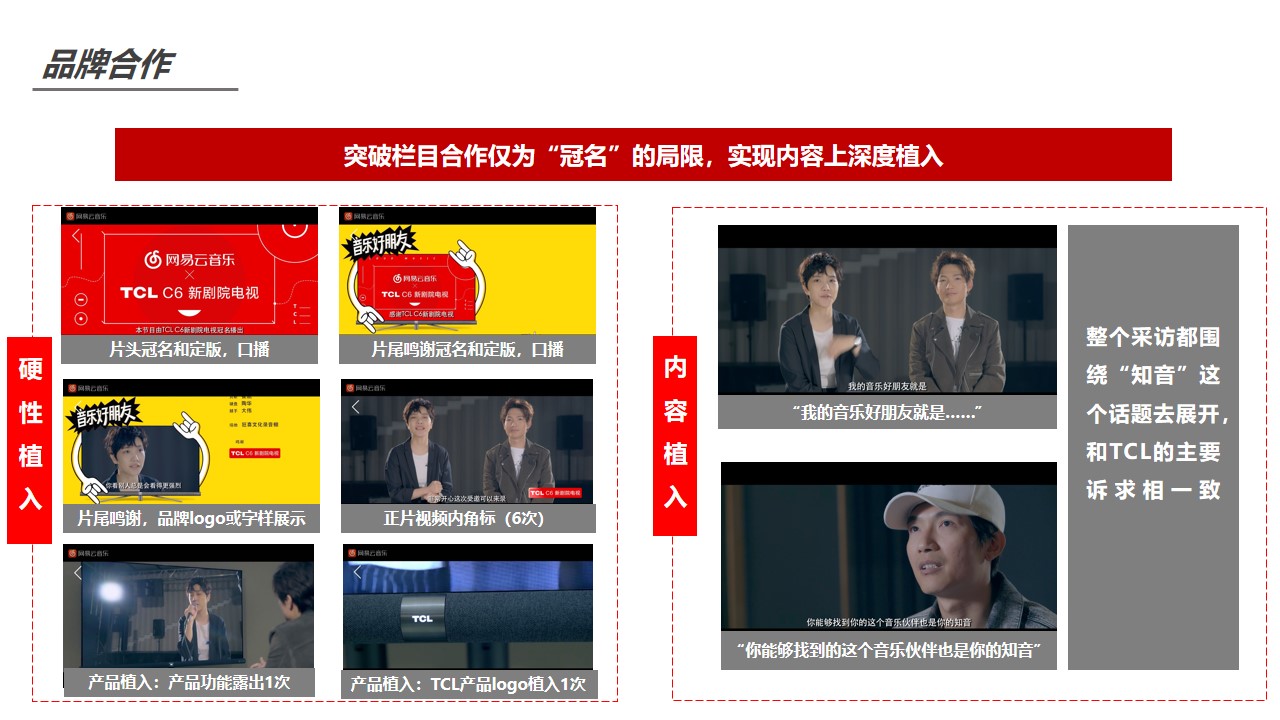Click the 音乐好朋友 sticker in the 片尾鸣谢冠名和定版 screenshot

[378, 244]
